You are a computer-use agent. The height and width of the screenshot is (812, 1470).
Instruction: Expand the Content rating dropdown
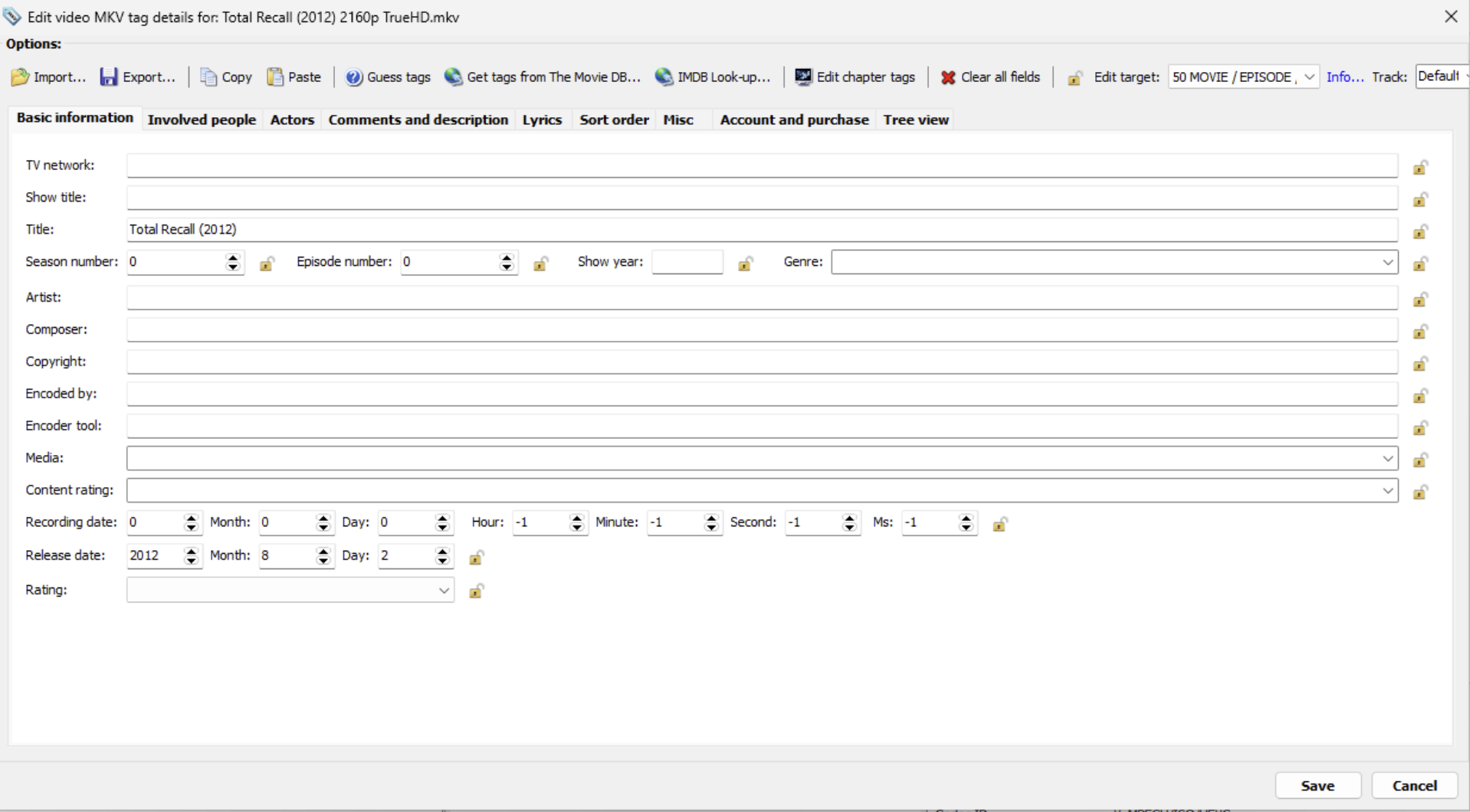(x=1387, y=490)
